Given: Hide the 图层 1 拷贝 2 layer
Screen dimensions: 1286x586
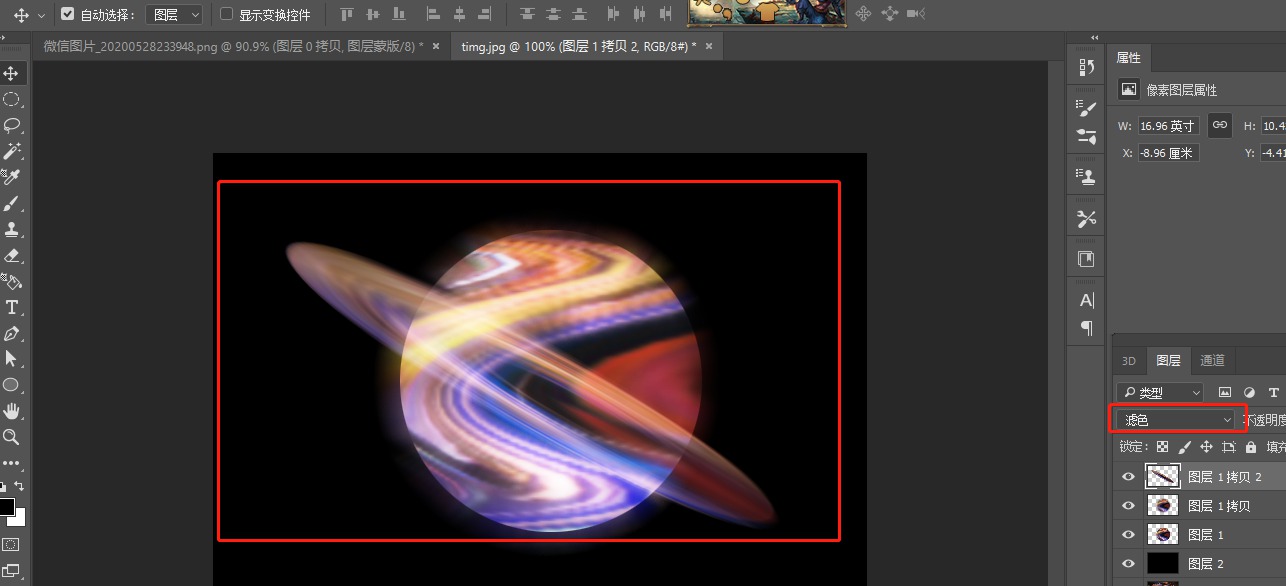Looking at the screenshot, I should [x=1129, y=477].
